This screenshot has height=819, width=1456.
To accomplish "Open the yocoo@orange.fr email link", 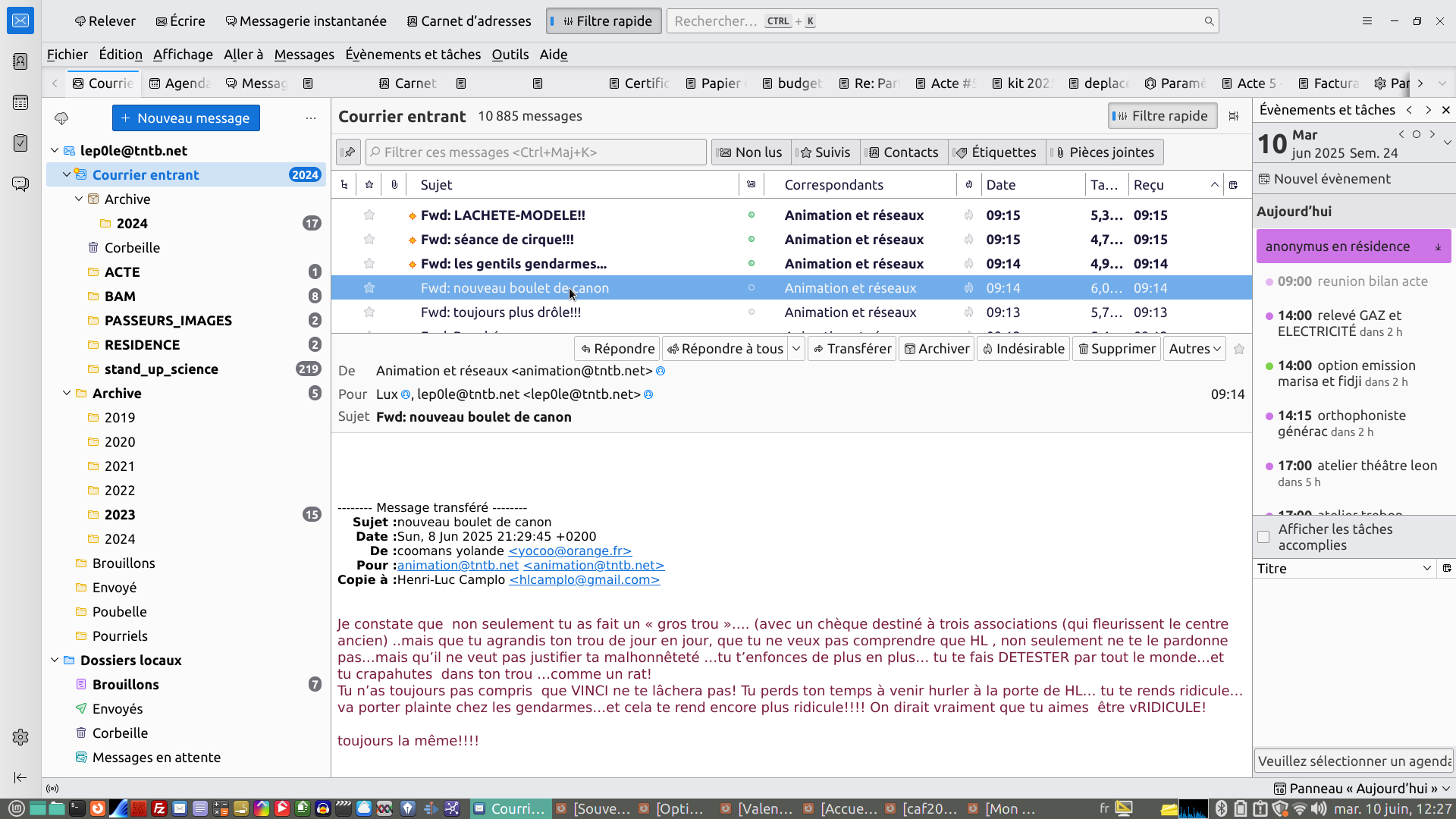I will pos(570,551).
